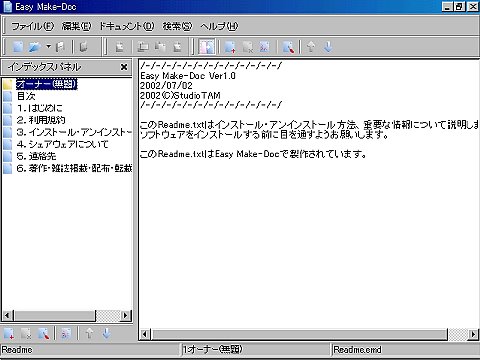Screen dimensions: 480x360
Task: Maximize or restore the Easy Make-Doc window
Action: 460,7
